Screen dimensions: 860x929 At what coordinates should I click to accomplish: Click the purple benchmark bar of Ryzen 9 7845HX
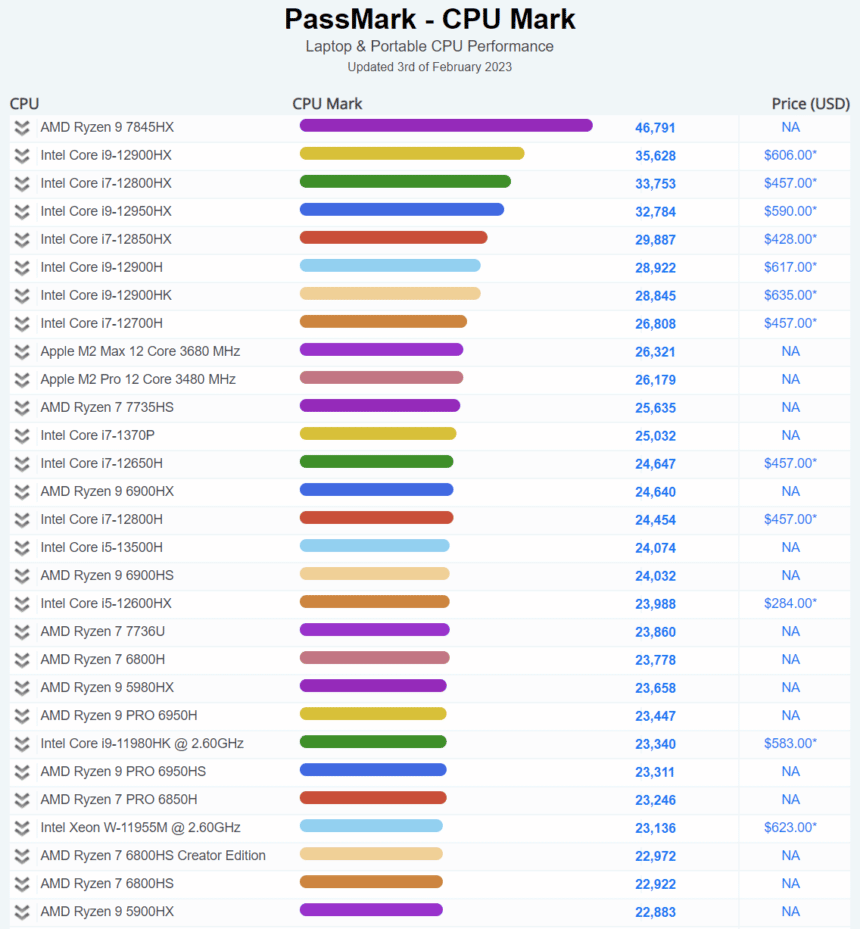pyautogui.click(x=445, y=125)
